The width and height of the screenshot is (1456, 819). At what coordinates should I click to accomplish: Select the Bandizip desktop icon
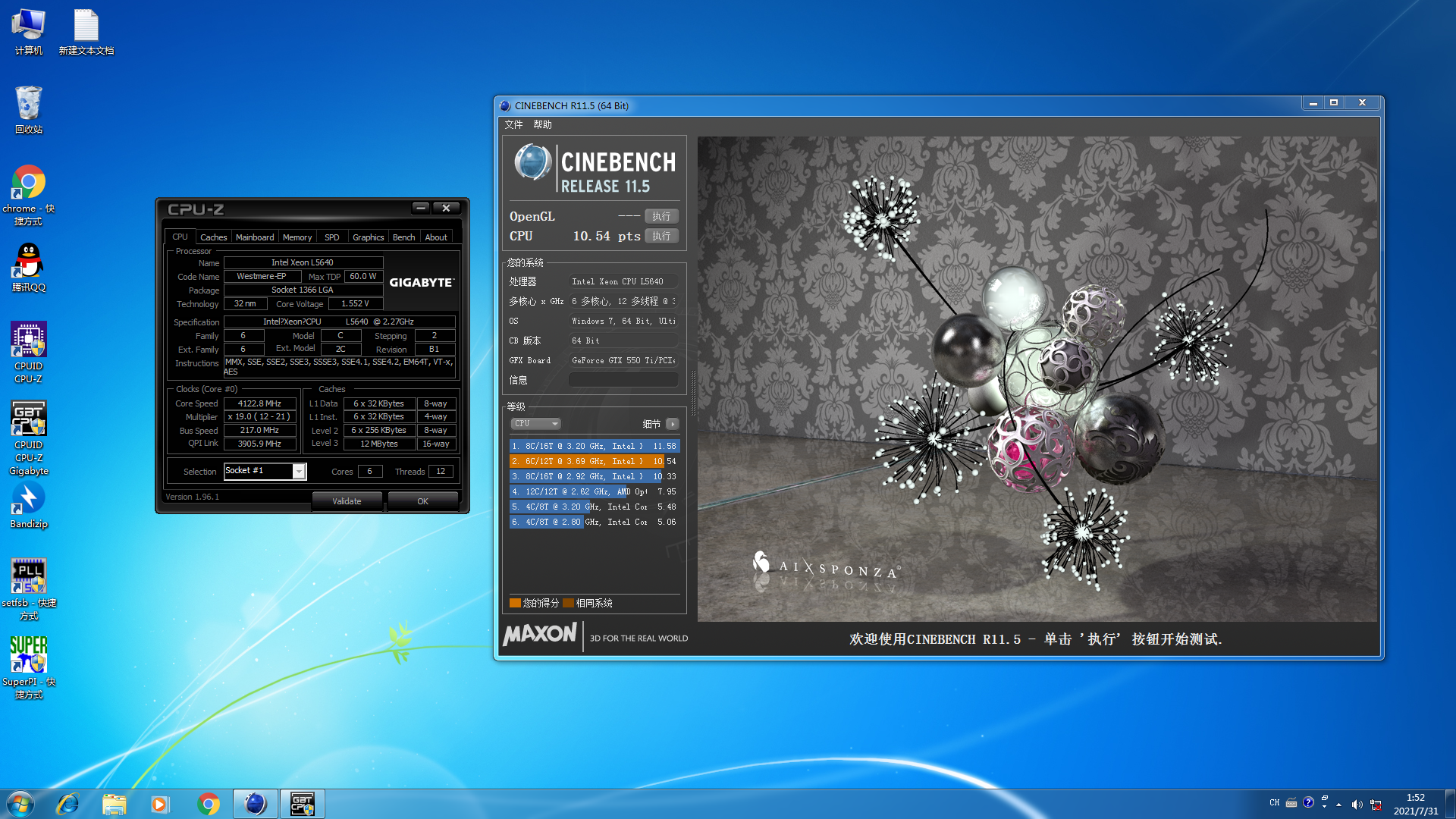pos(28,506)
